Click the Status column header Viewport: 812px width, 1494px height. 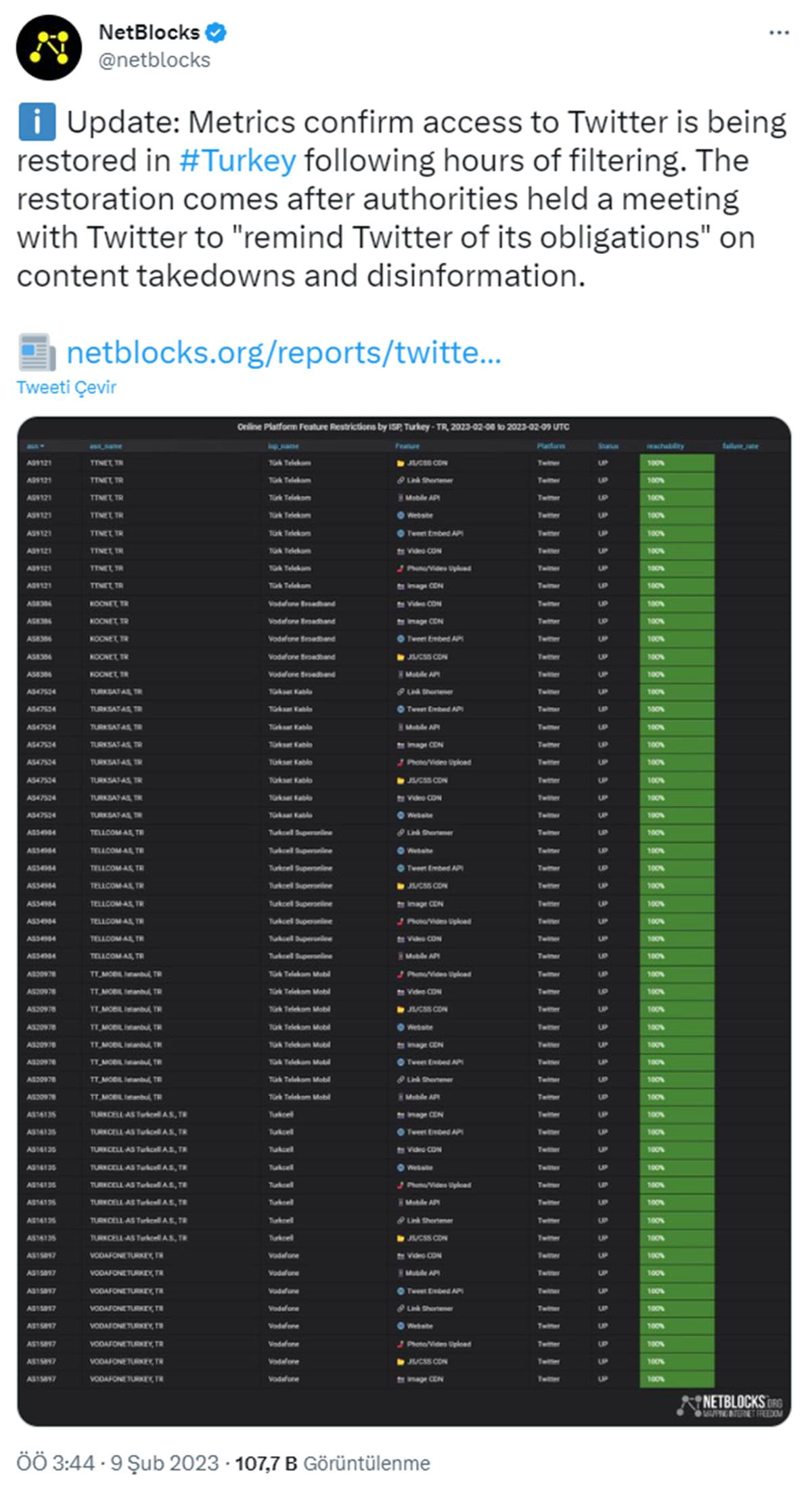coord(608,446)
